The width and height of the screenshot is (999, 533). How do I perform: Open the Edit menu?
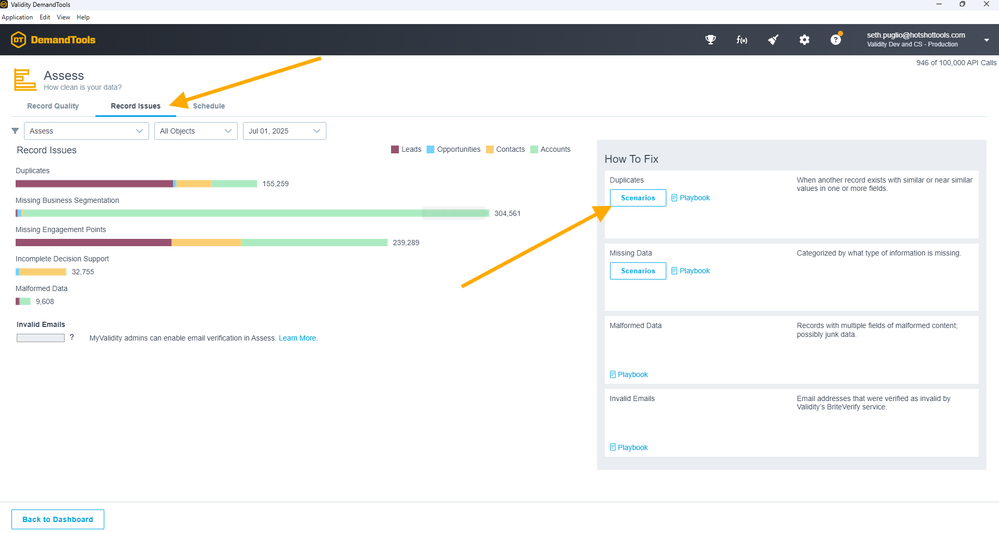pos(45,17)
